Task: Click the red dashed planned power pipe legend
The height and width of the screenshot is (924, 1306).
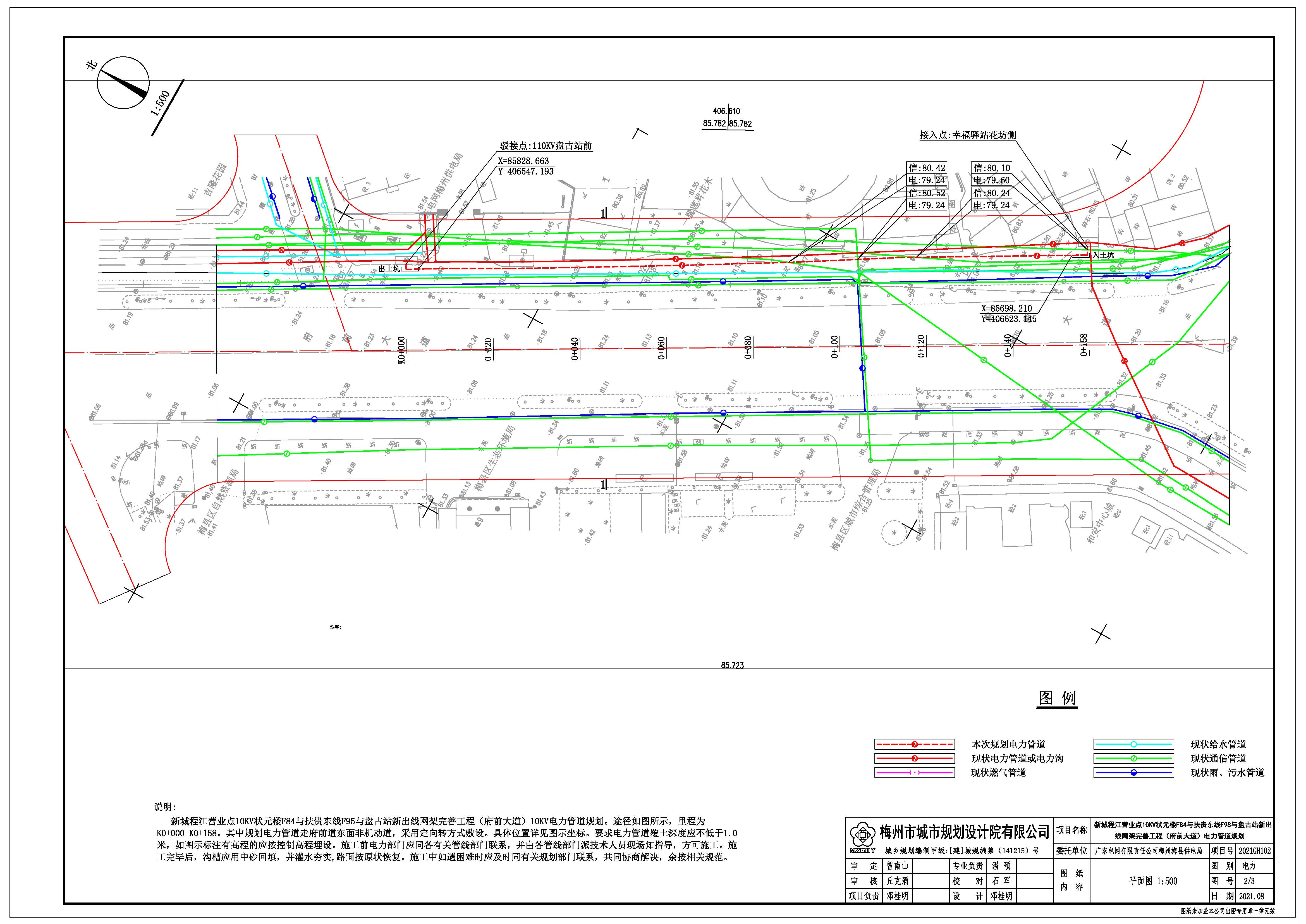Action: point(914,744)
